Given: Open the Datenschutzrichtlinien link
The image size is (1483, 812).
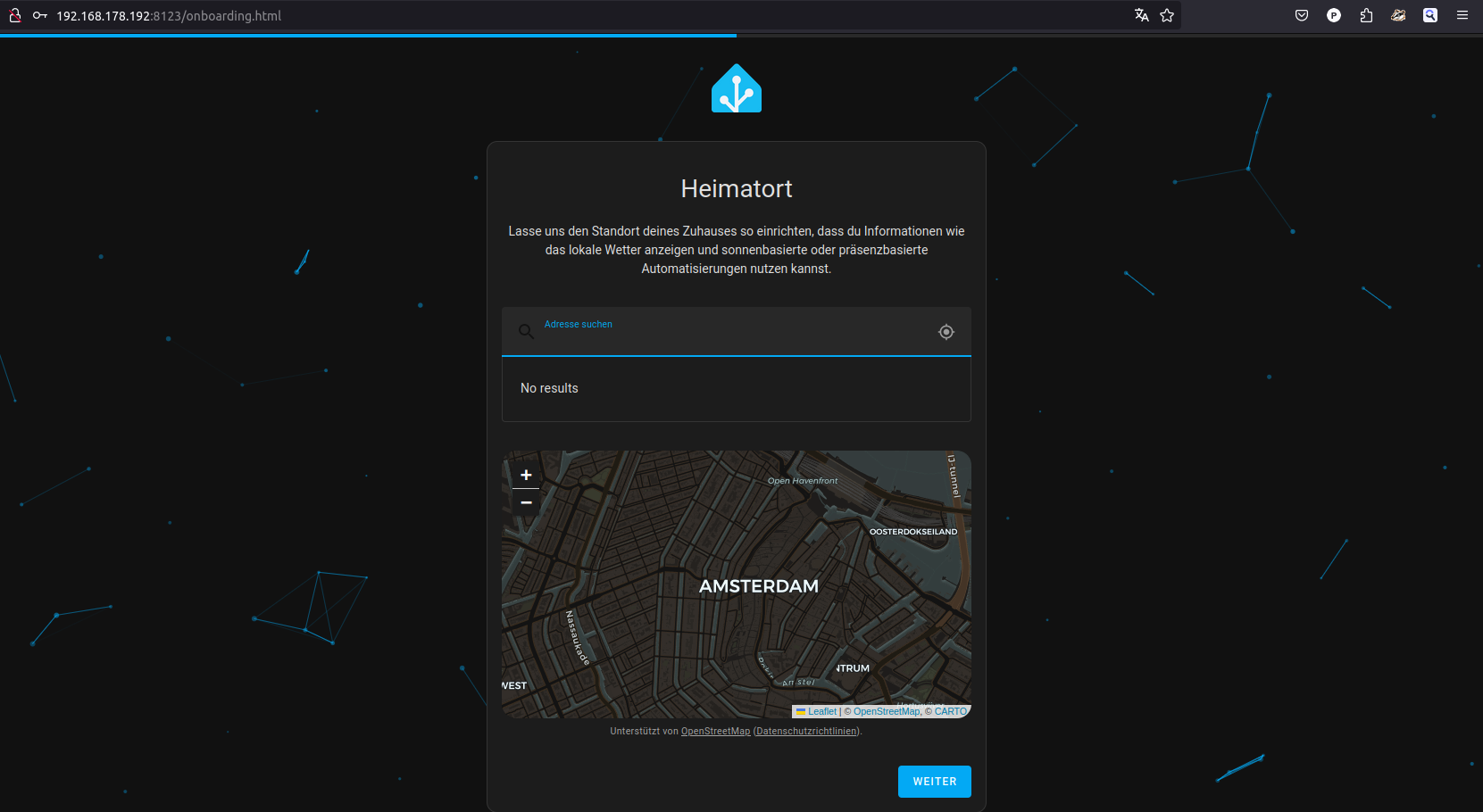Looking at the screenshot, I should [807, 732].
